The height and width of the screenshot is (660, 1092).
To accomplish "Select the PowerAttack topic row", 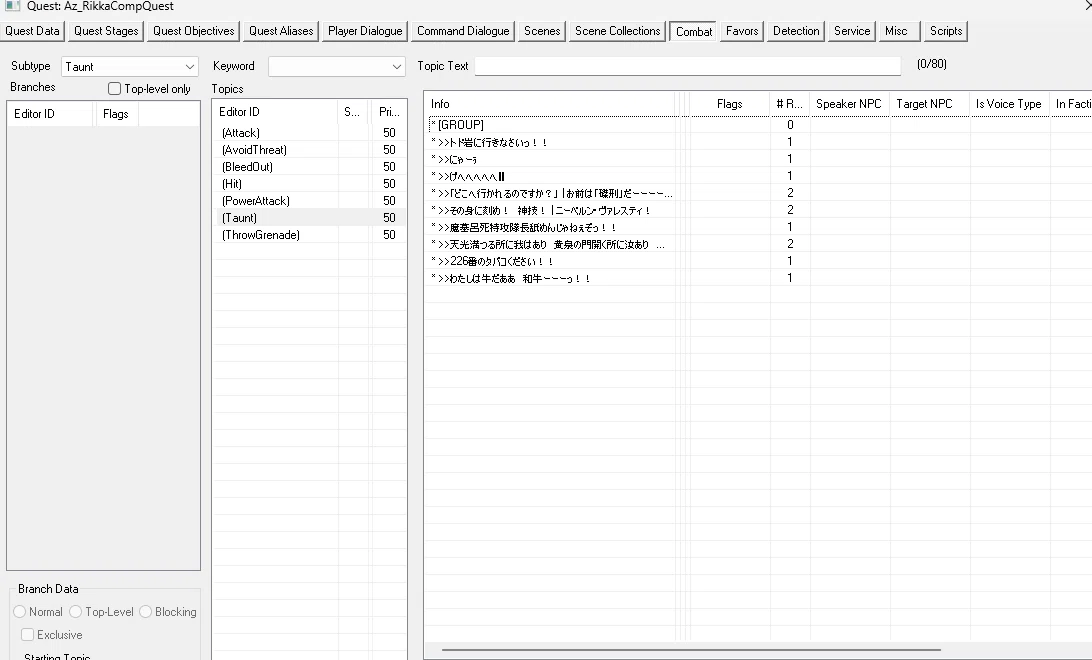I will coord(310,201).
